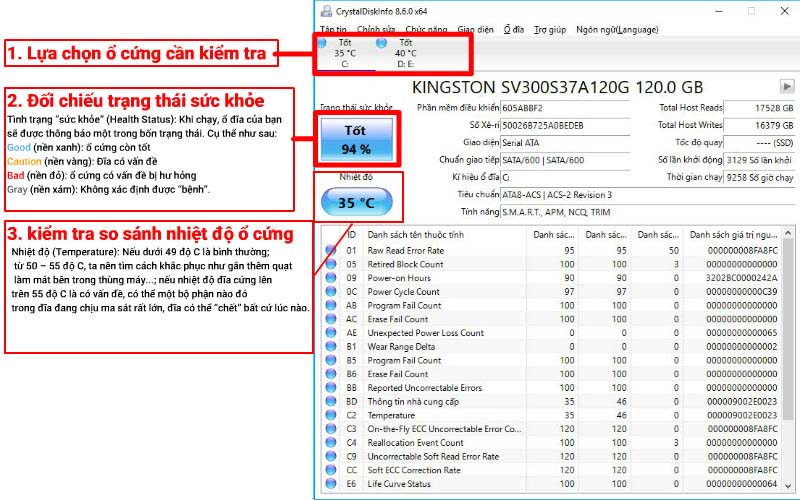Select the Temperature attribute name
Screen dimensions: 800x500
pyautogui.click(x=391, y=415)
